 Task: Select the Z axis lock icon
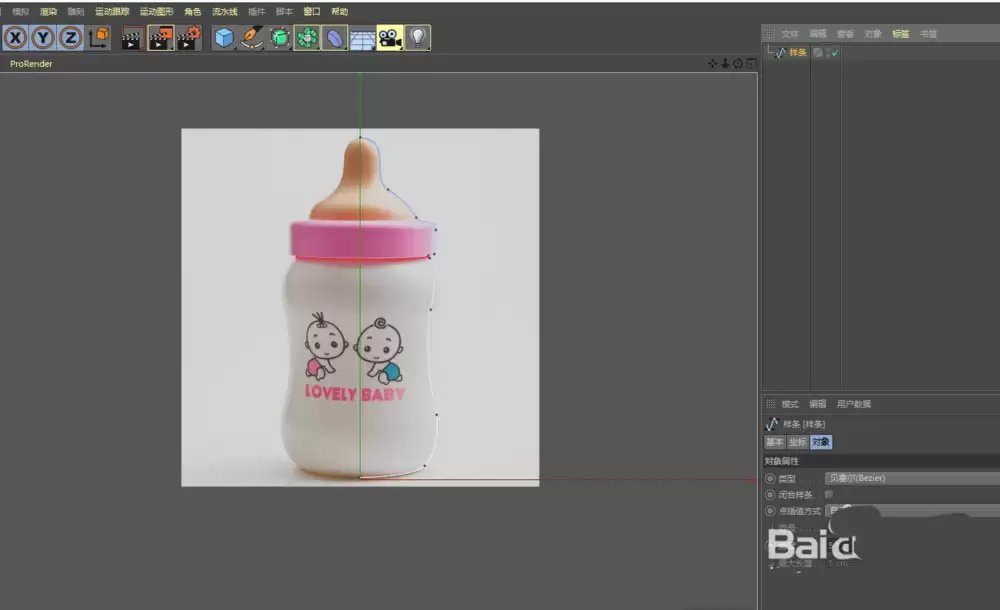coord(67,38)
